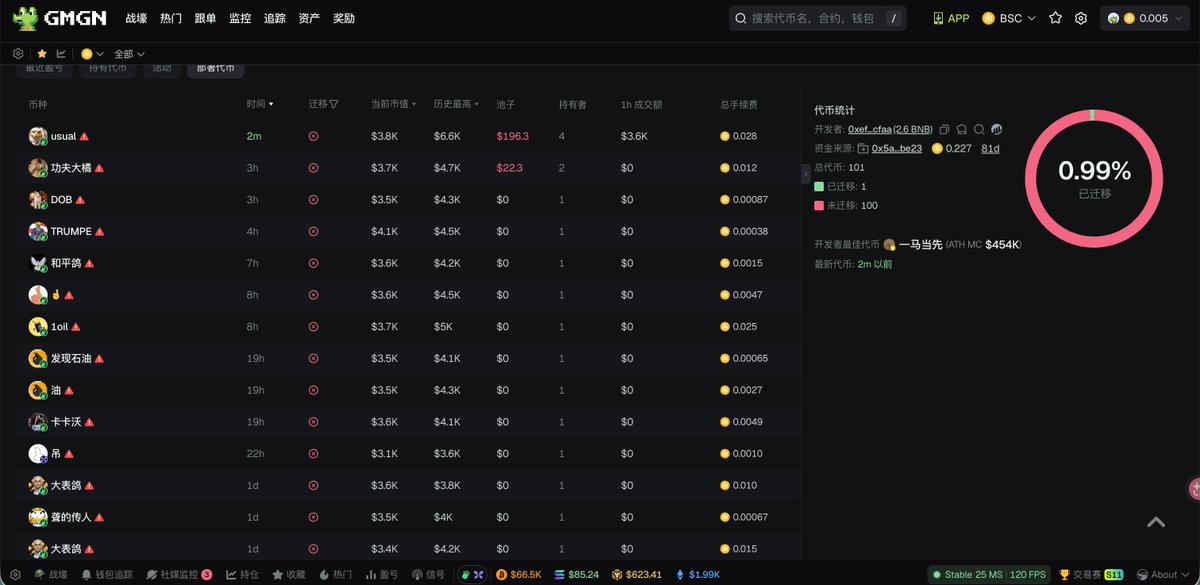The image size is (1200, 585).
Task: Open the favorites star in top header
Action: [x=1055, y=18]
